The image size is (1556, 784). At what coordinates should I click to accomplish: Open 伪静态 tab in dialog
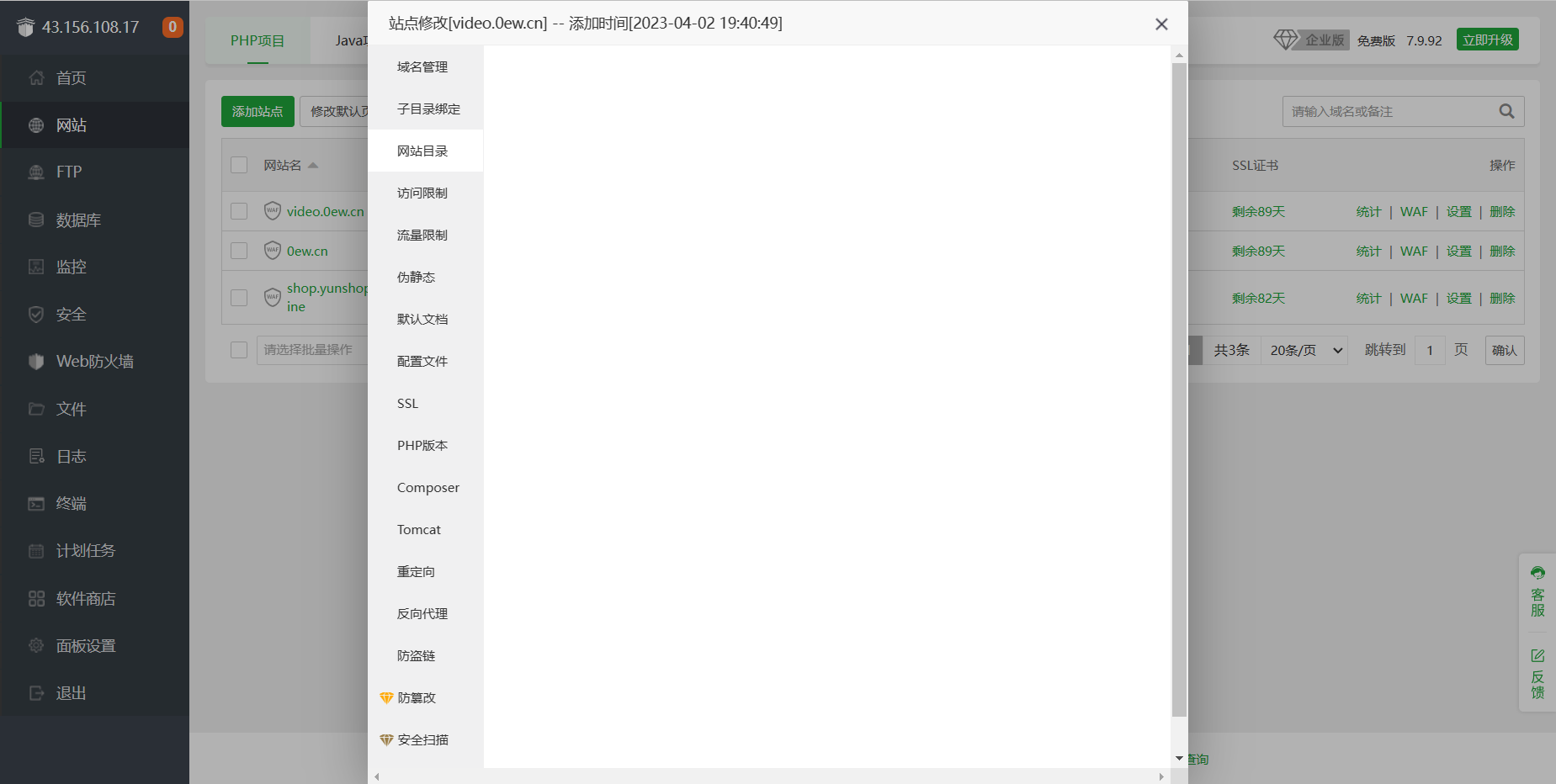point(425,277)
